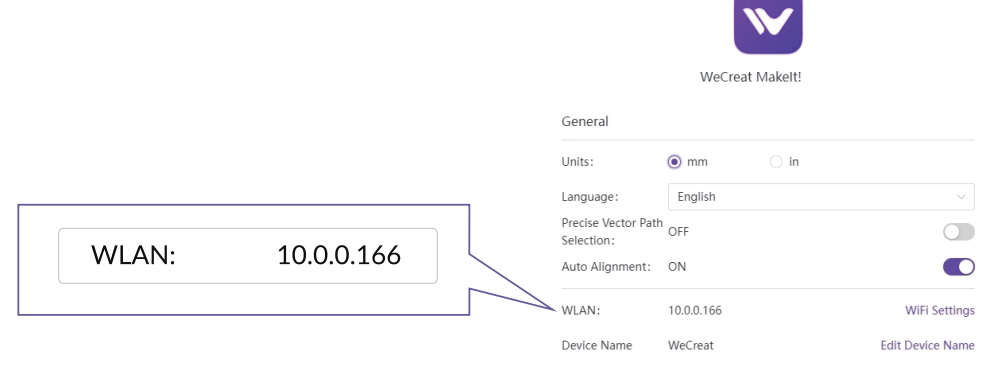
Task: Click the Auto Alignment label
Action: (x=606, y=267)
